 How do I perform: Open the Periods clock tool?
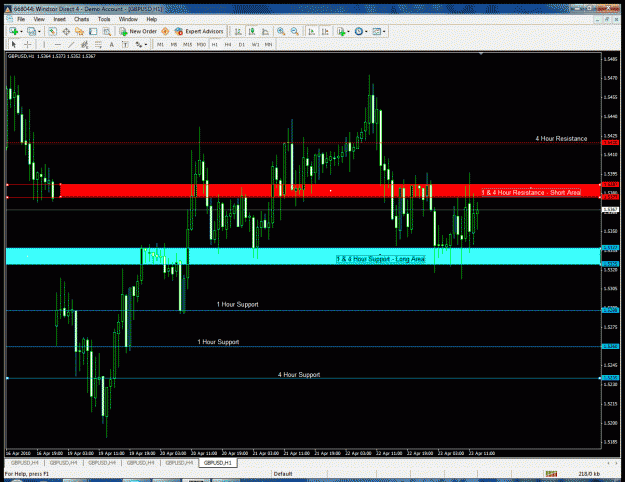(359, 31)
